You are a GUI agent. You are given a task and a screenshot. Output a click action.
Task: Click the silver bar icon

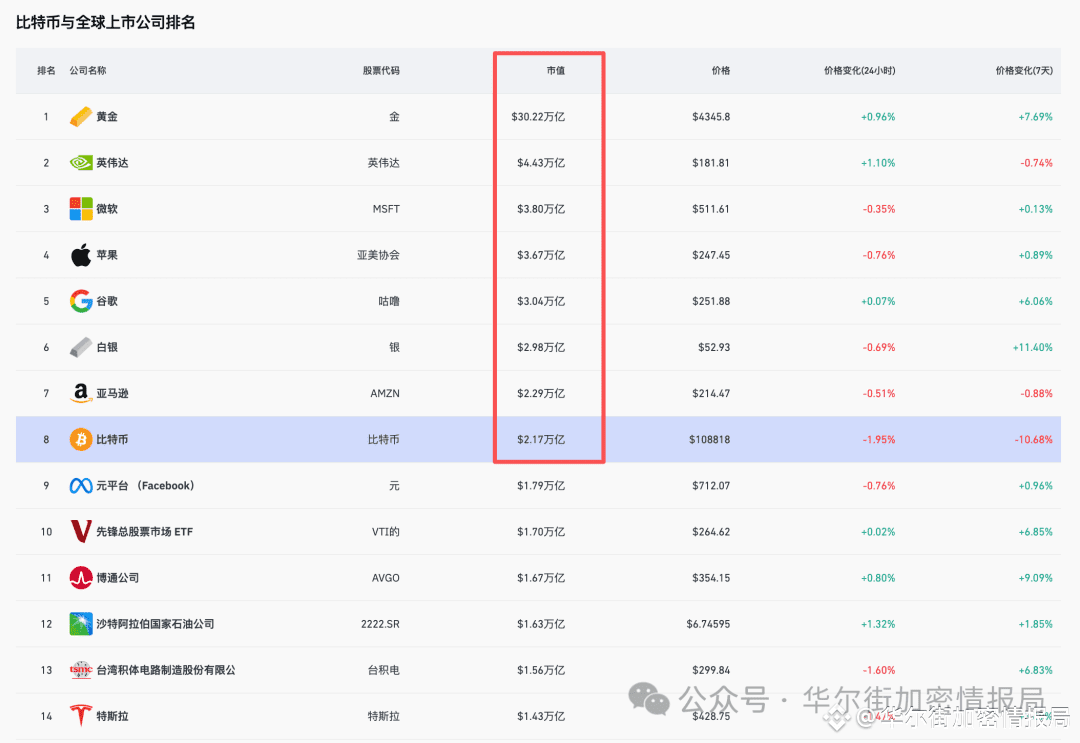pos(81,347)
